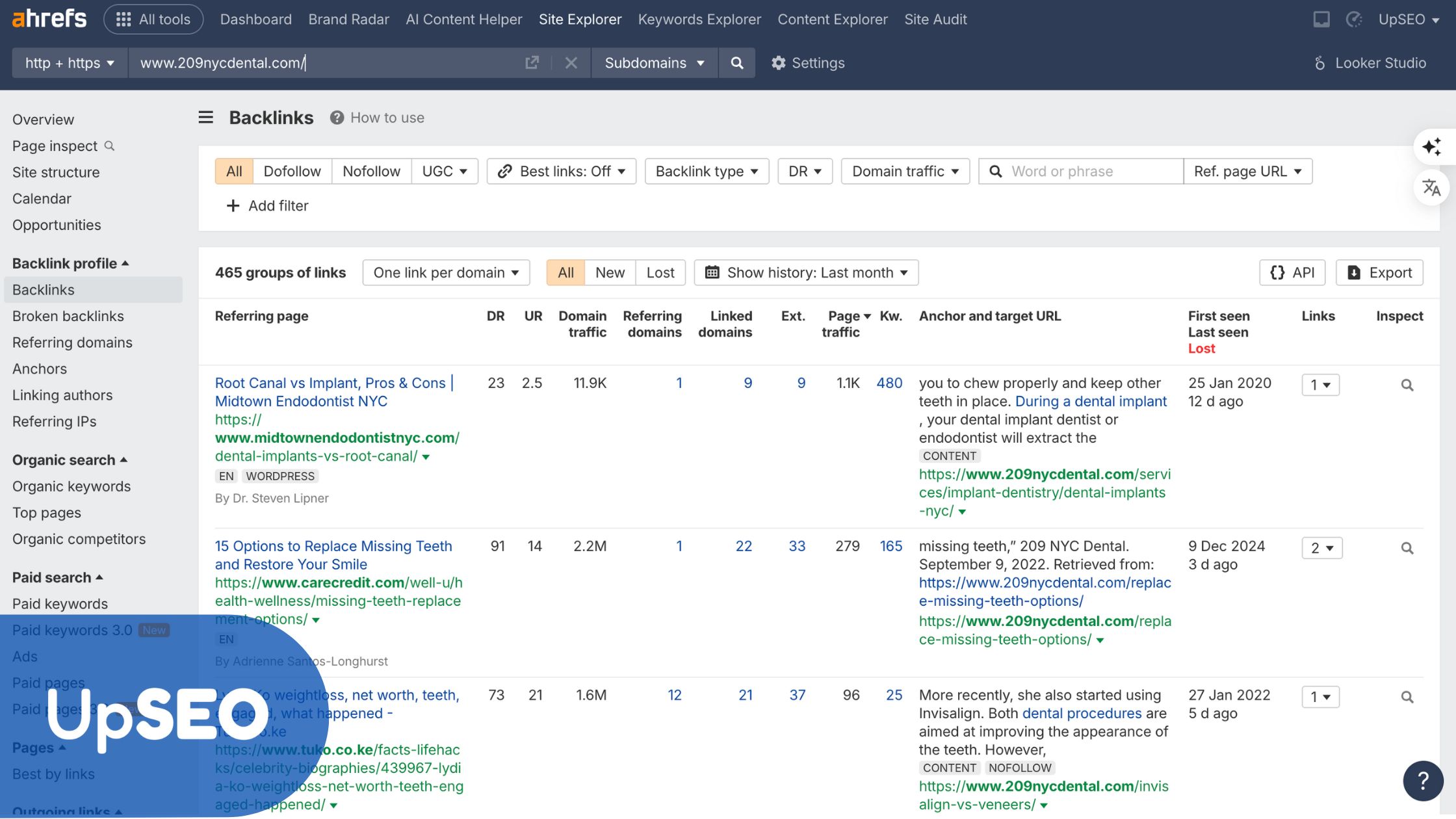The height and width of the screenshot is (819, 1456).
Task: Collapse the Organic search section
Action: (70, 460)
